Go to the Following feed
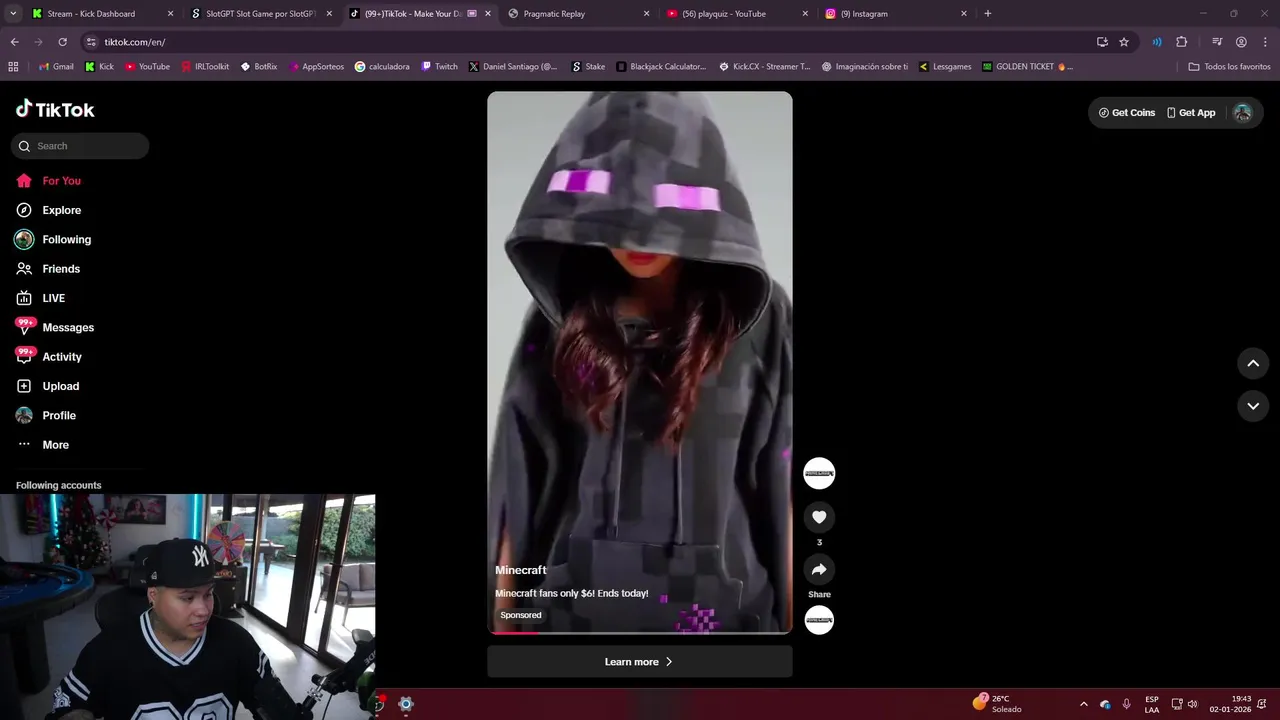Screen dimensions: 1280x720 pyautogui.click(x=66, y=240)
